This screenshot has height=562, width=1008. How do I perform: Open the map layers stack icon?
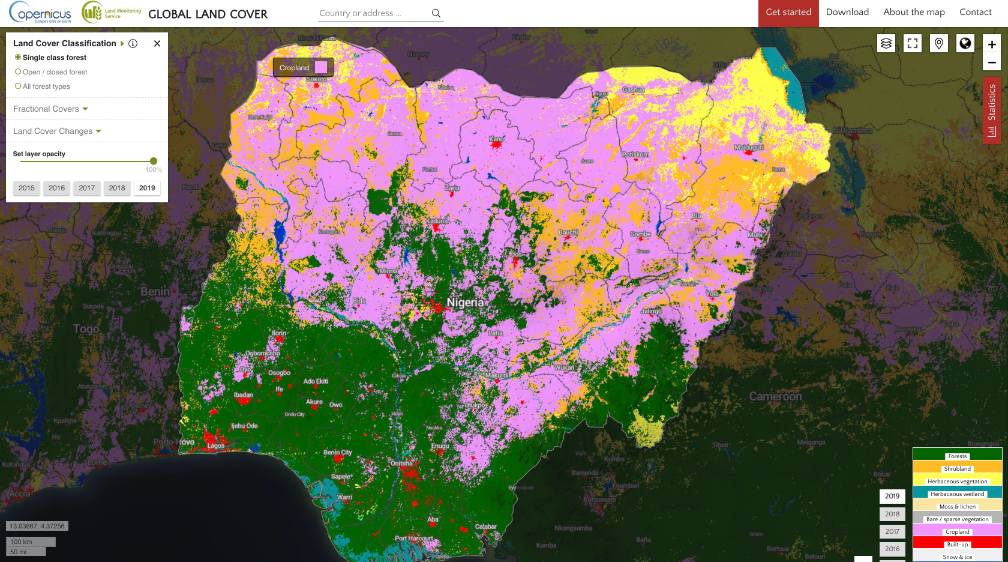(886, 43)
